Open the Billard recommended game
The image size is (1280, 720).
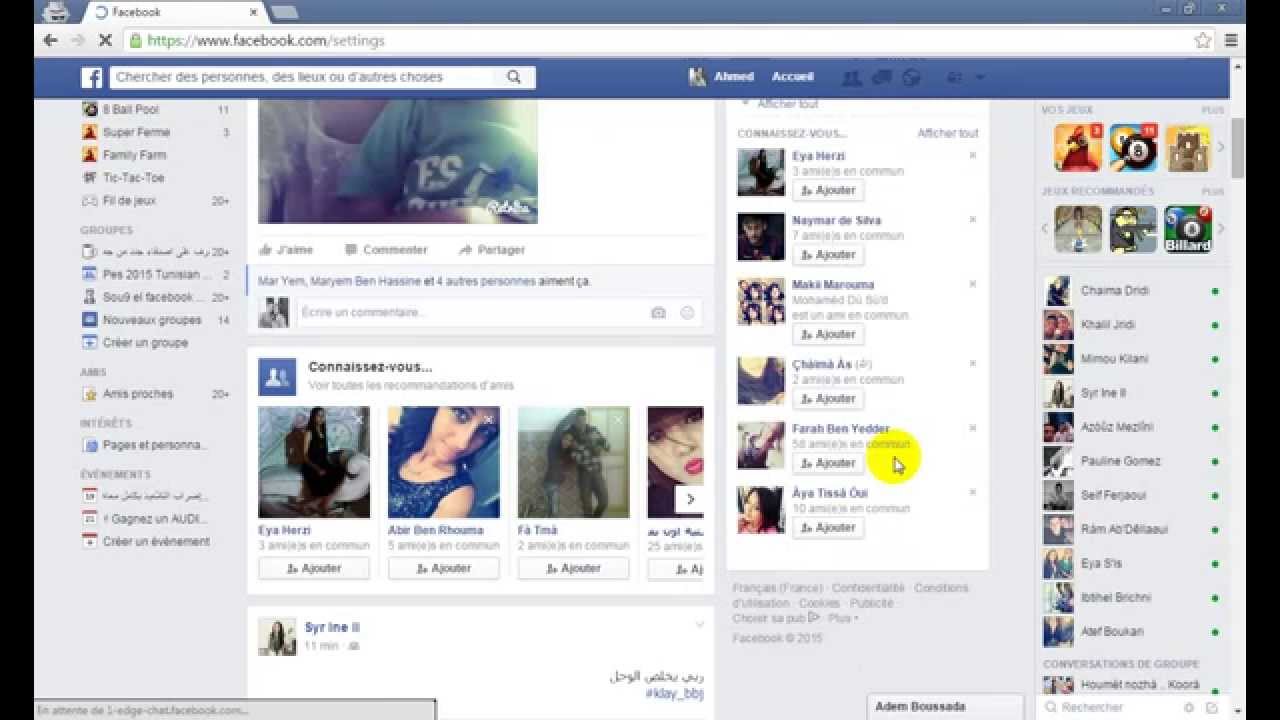coord(1188,229)
